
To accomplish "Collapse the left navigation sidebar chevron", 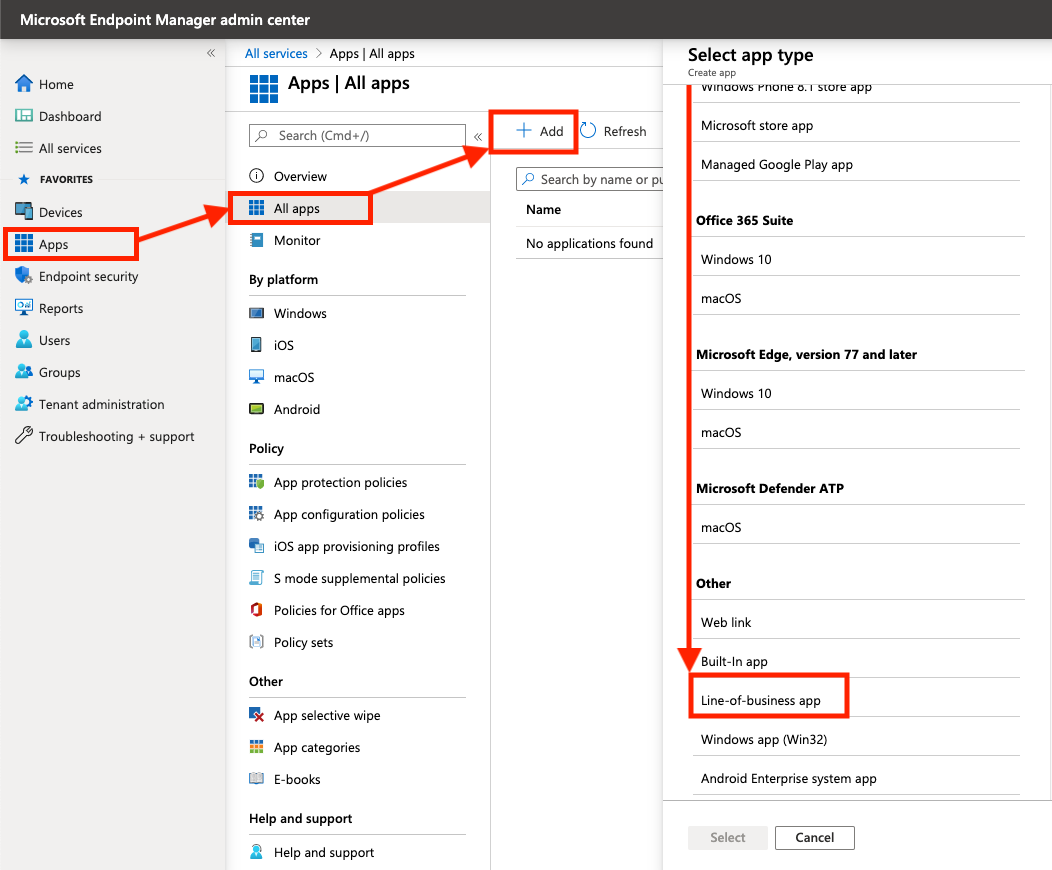I will click(x=211, y=53).
